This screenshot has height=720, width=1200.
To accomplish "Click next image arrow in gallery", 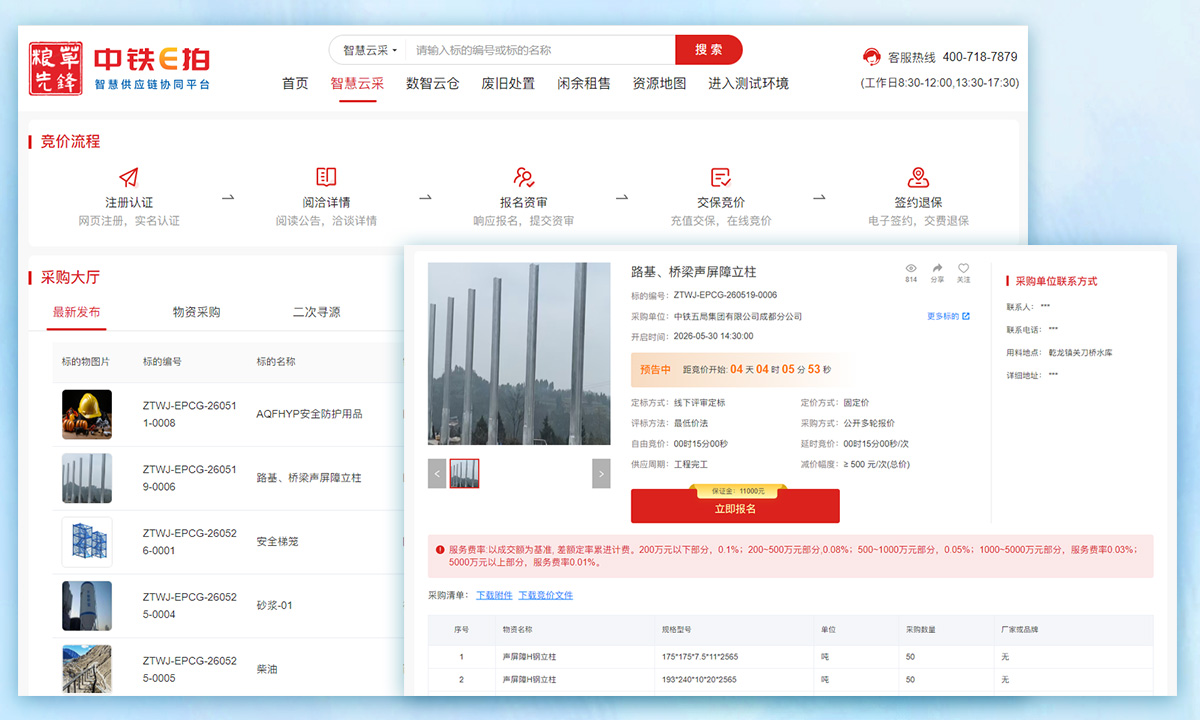I will click(x=601, y=473).
